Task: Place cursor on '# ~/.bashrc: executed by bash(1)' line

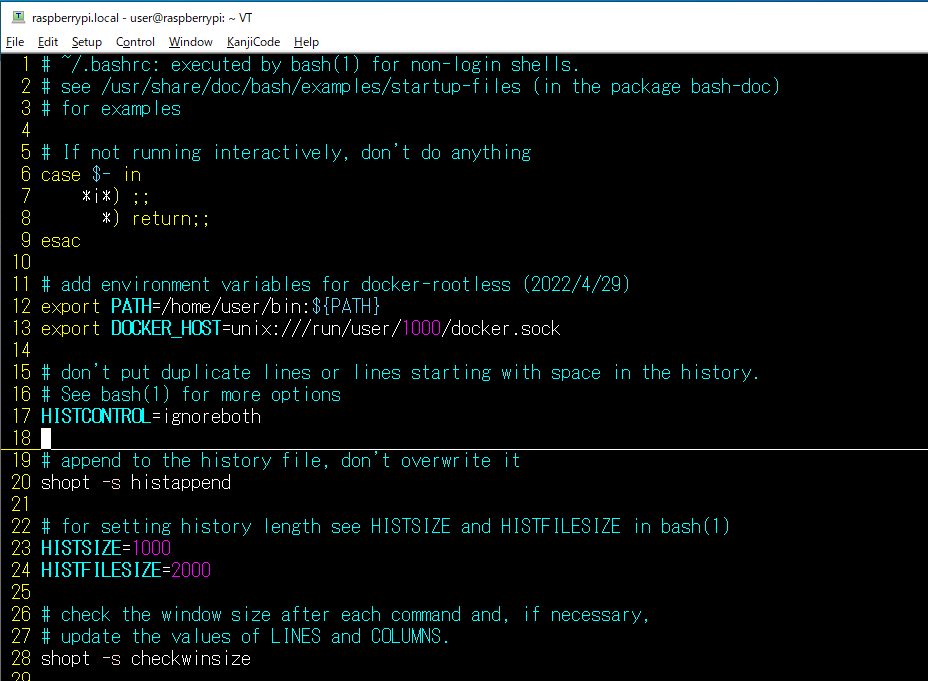Action: pos(310,64)
